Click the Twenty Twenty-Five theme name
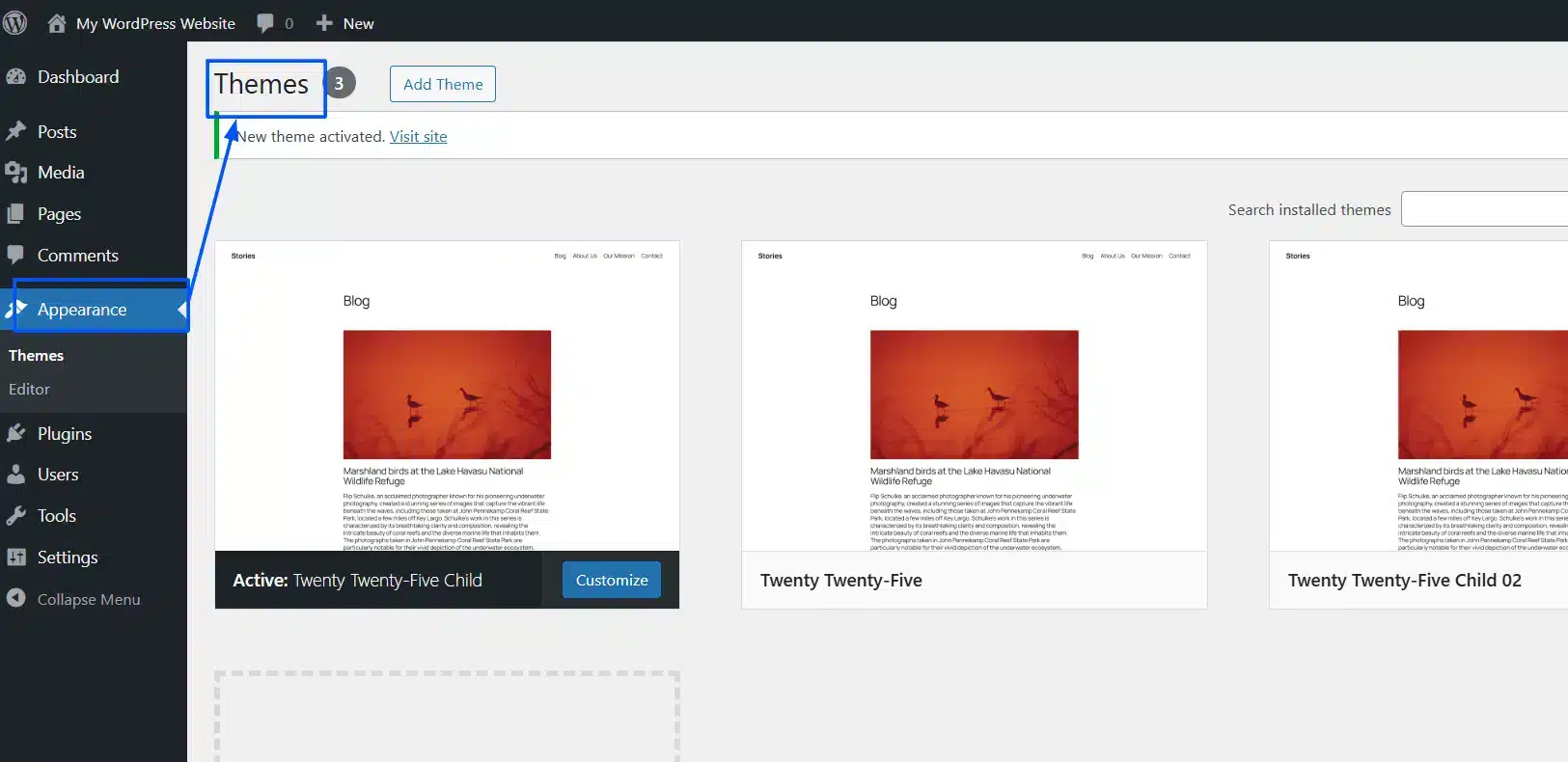This screenshot has width=1568, height=762. [x=841, y=581]
